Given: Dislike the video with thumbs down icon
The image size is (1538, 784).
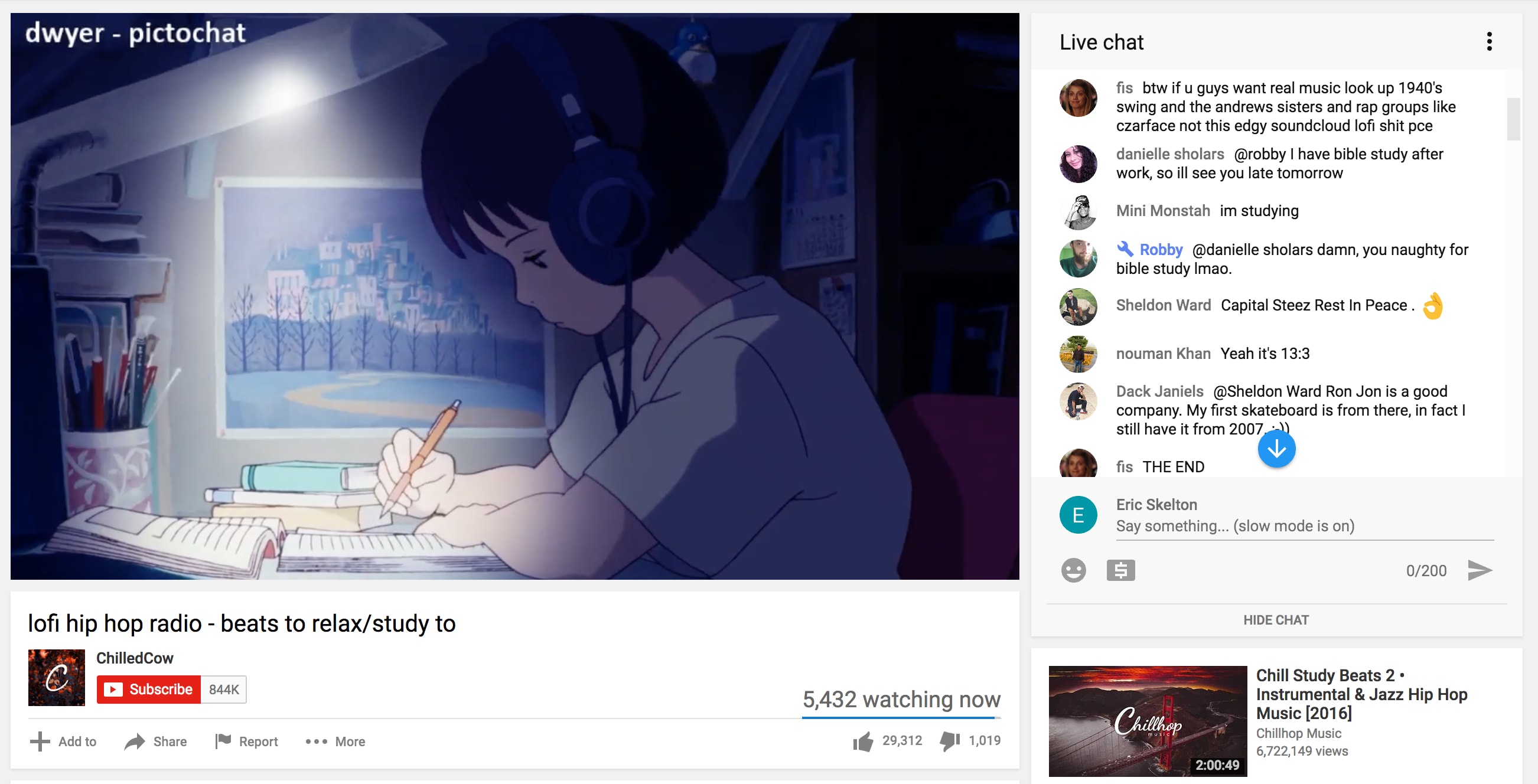Looking at the screenshot, I should [x=949, y=741].
